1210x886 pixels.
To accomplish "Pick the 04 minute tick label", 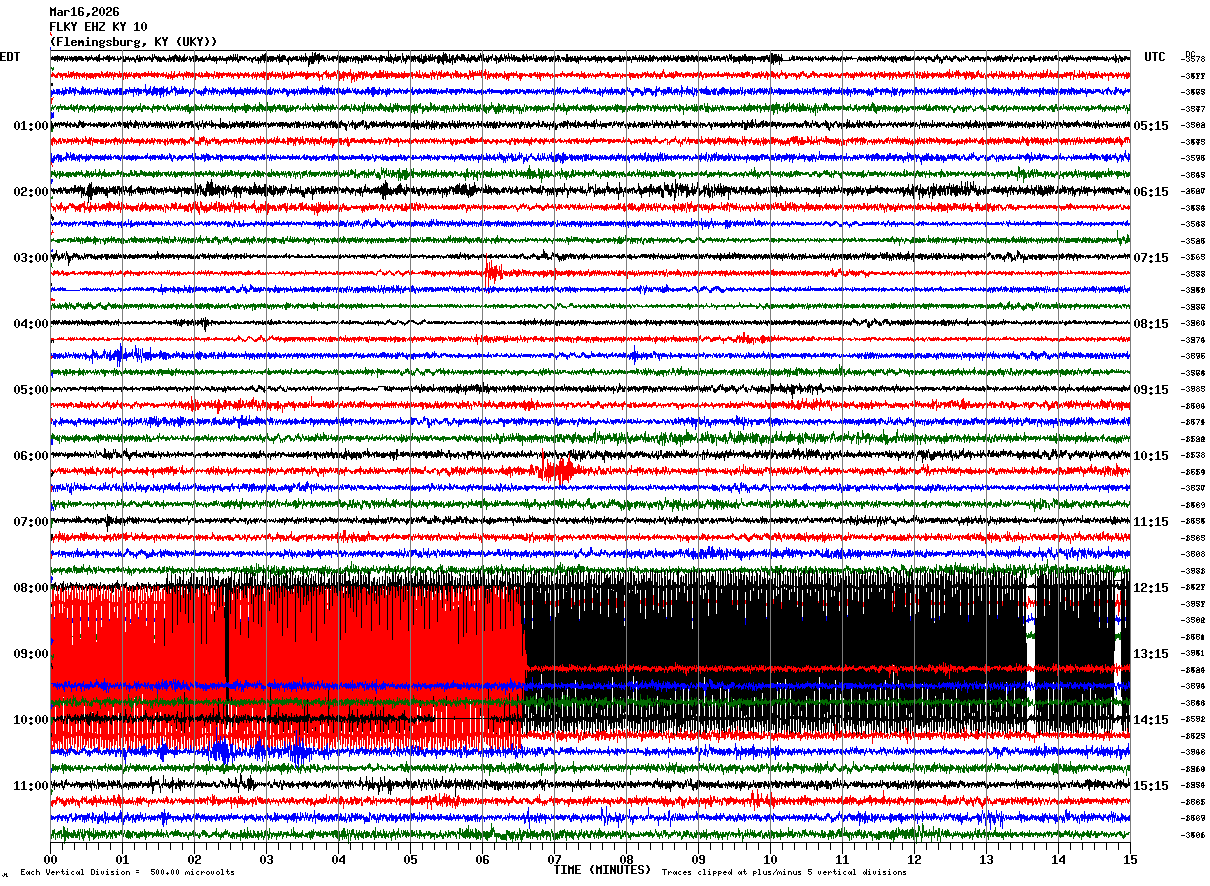I will [x=338, y=860].
